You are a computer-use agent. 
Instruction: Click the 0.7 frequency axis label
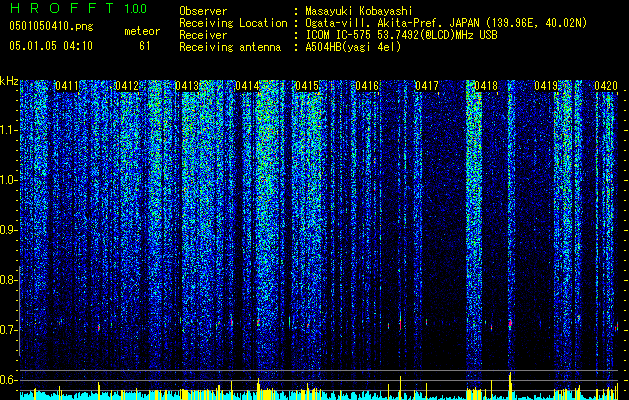[x=8, y=330]
